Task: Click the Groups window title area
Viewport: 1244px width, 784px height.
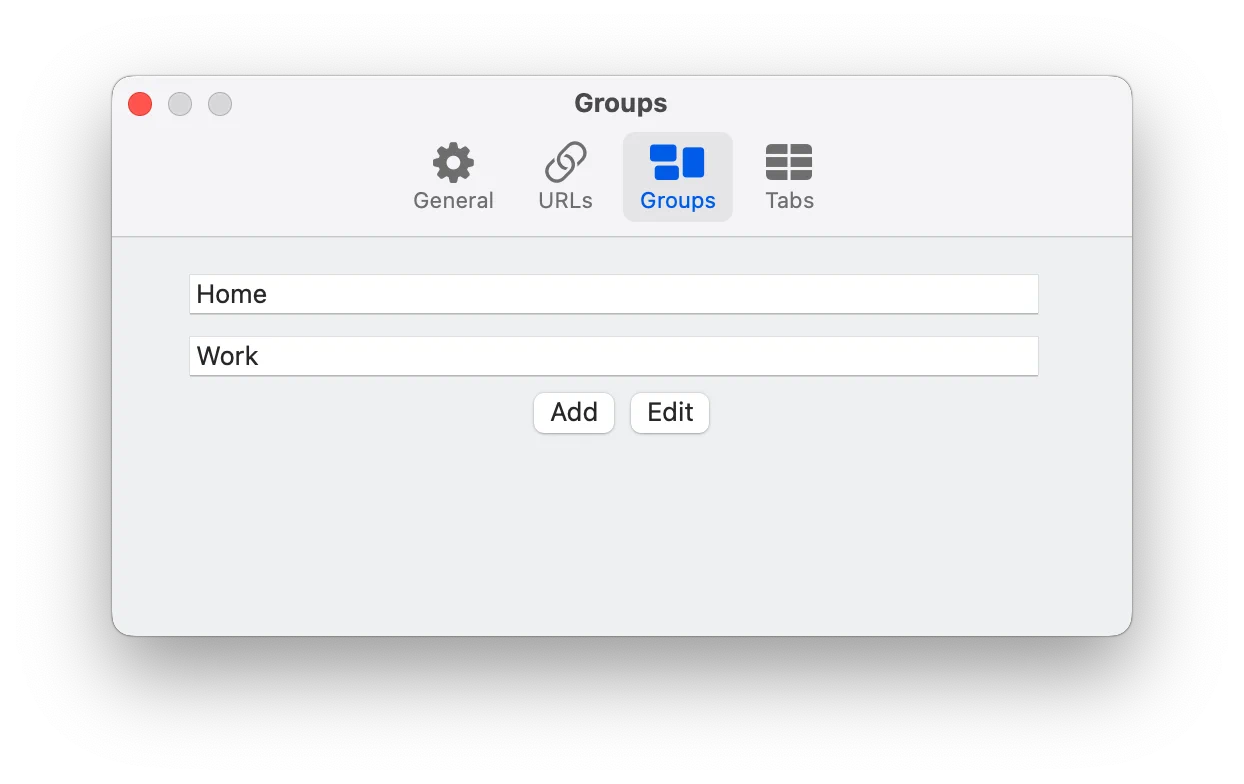Action: click(x=620, y=103)
